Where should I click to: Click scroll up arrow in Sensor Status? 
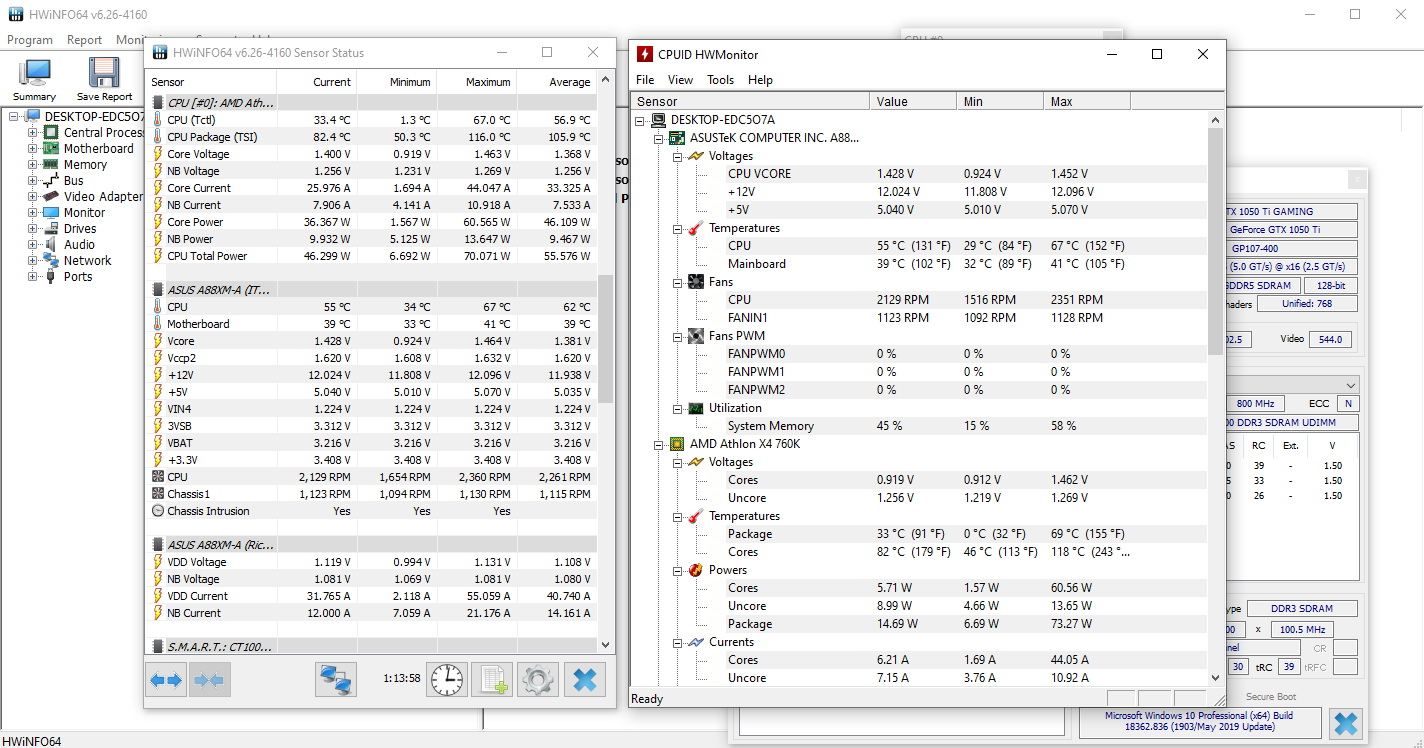[605, 81]
